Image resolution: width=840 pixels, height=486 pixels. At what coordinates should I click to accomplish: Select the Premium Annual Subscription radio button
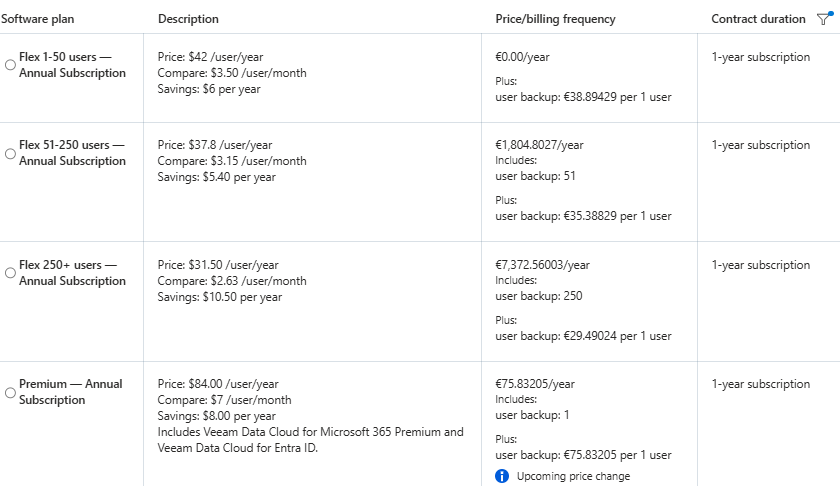10,393
